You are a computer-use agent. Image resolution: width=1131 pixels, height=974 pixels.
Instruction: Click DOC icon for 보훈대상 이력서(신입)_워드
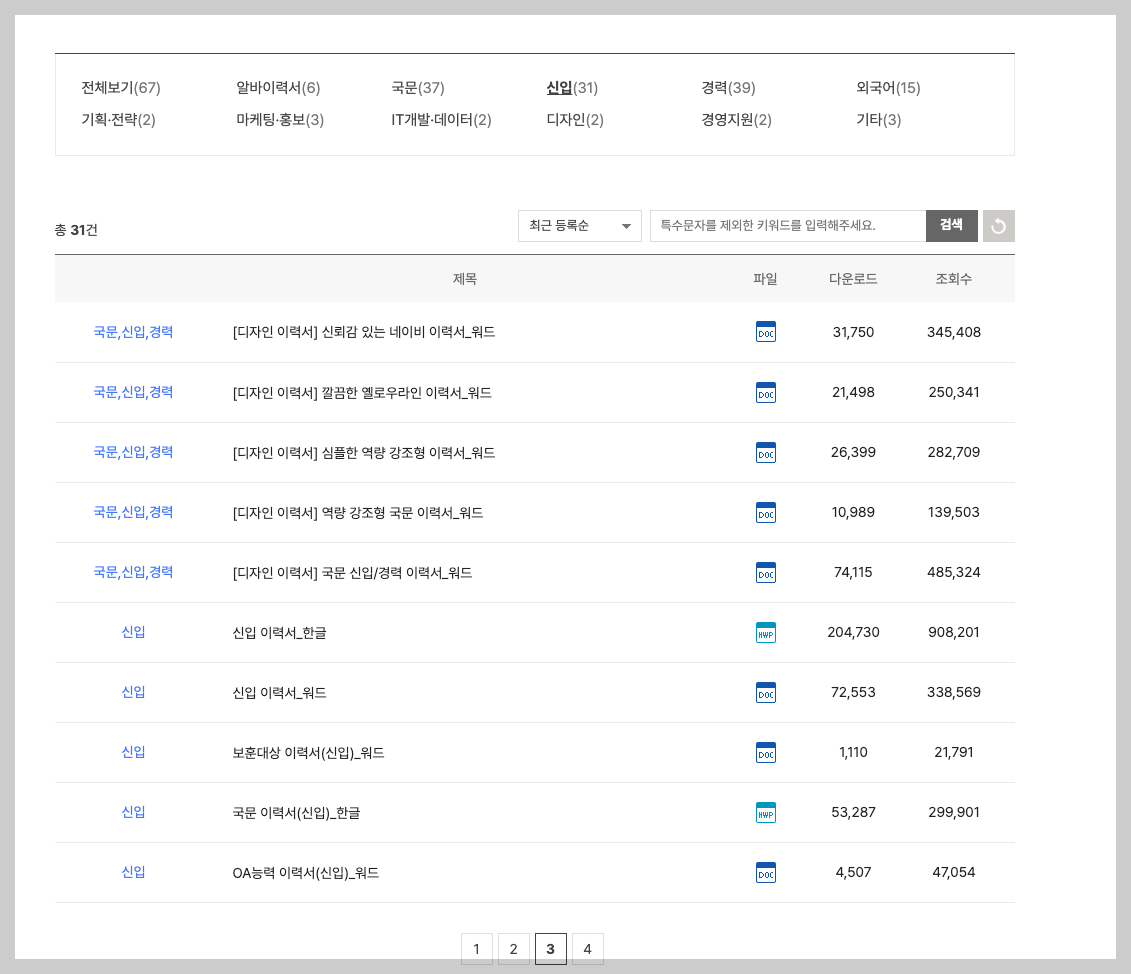point(766,752)
